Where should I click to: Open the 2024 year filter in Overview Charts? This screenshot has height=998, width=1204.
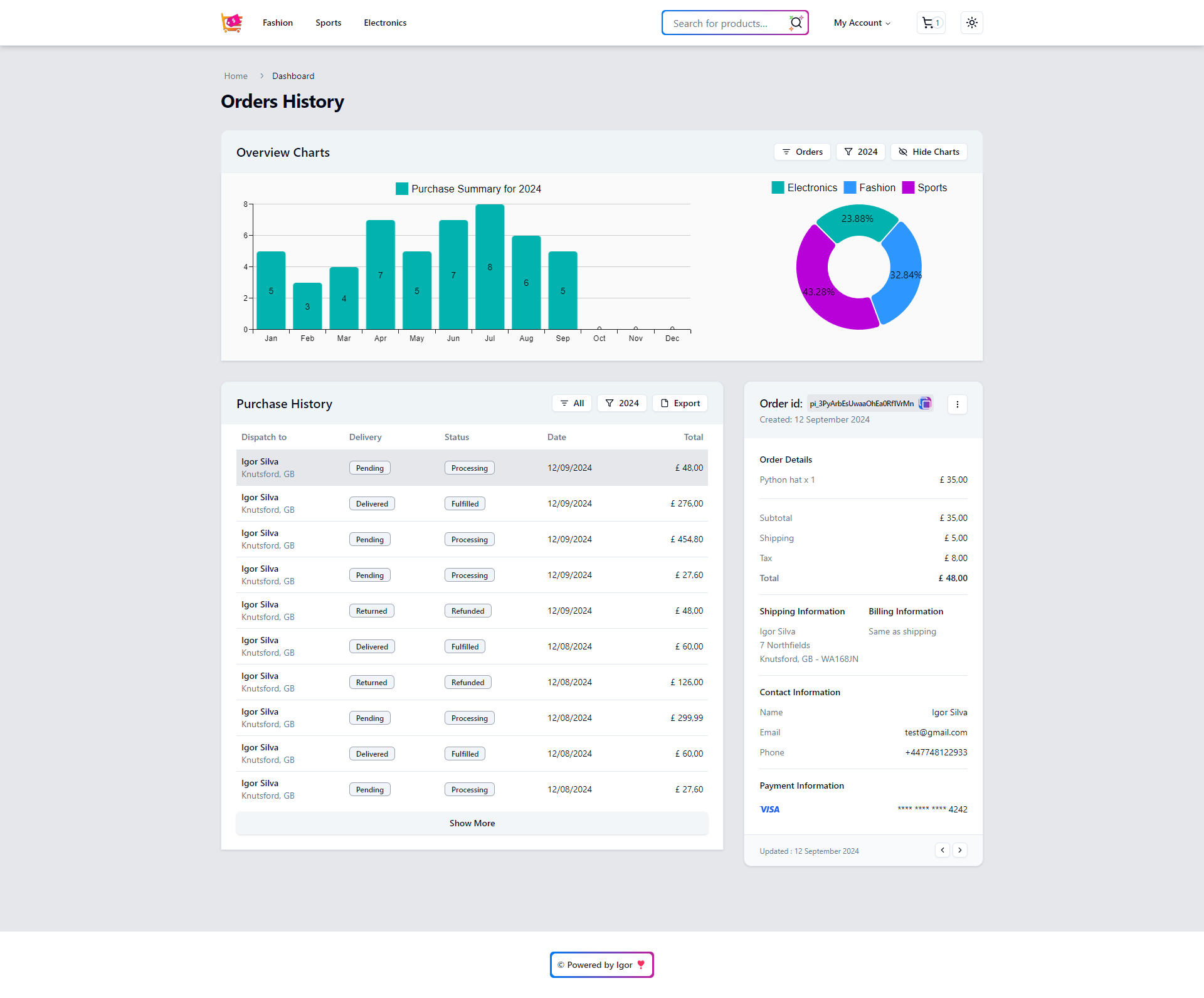click(x=860, y=152)
